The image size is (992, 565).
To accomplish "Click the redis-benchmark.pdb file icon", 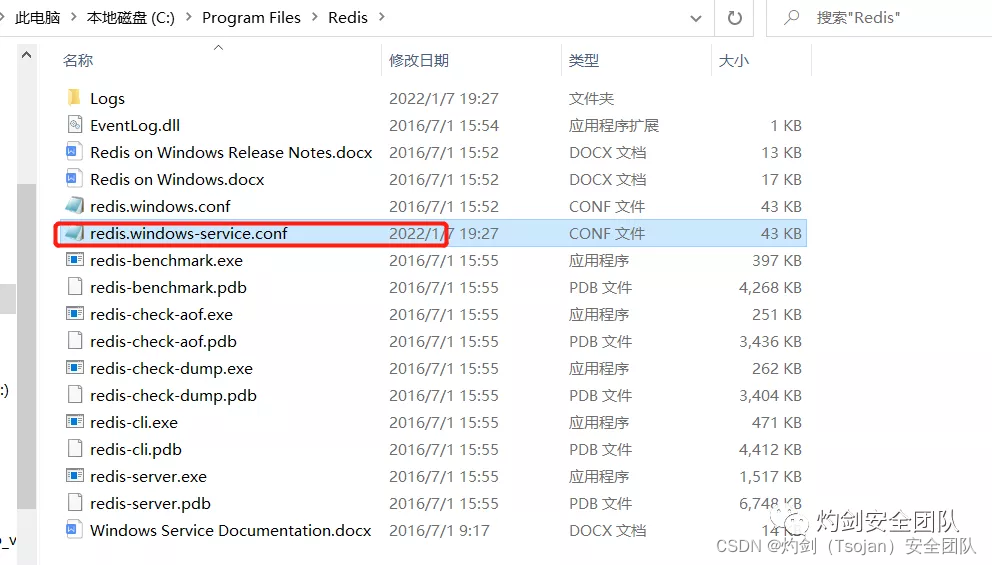I will [75, 287].
